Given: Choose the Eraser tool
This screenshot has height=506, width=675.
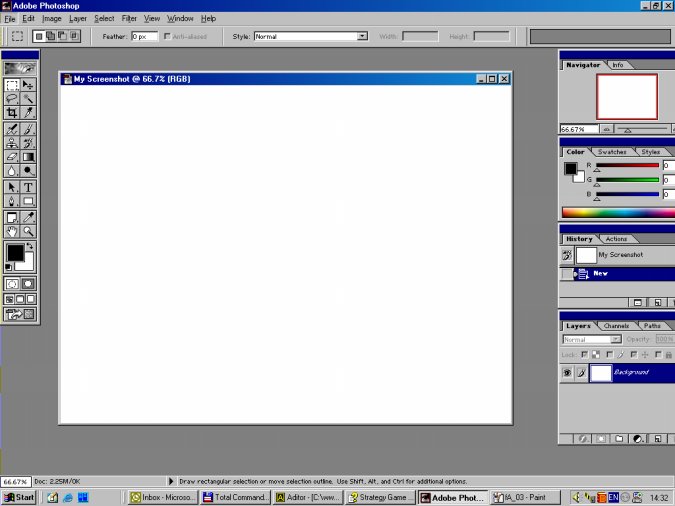Looking at the screenshot, I should 12,157.
